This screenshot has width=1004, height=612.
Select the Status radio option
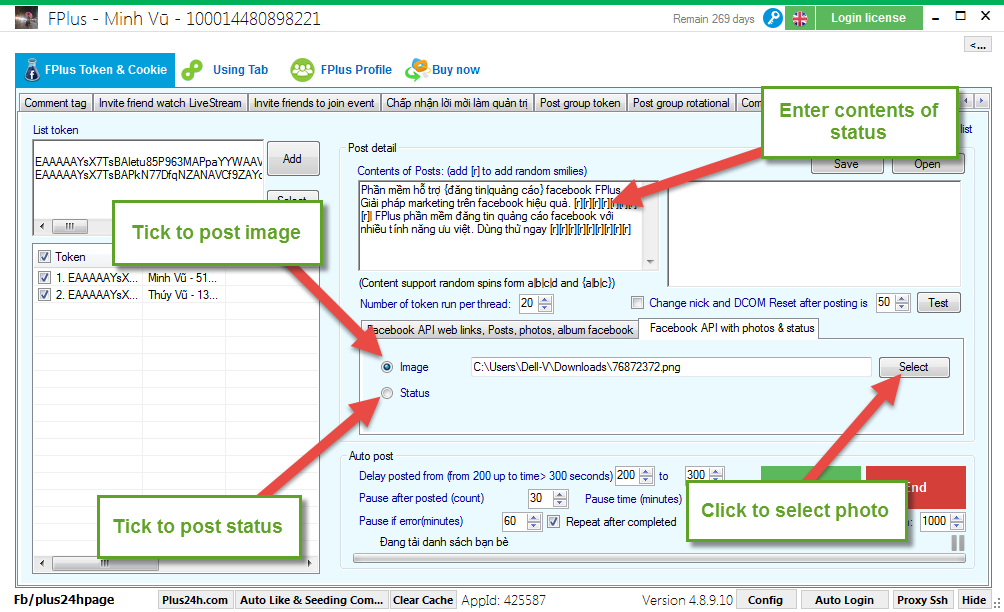click(x=387, y=393)
